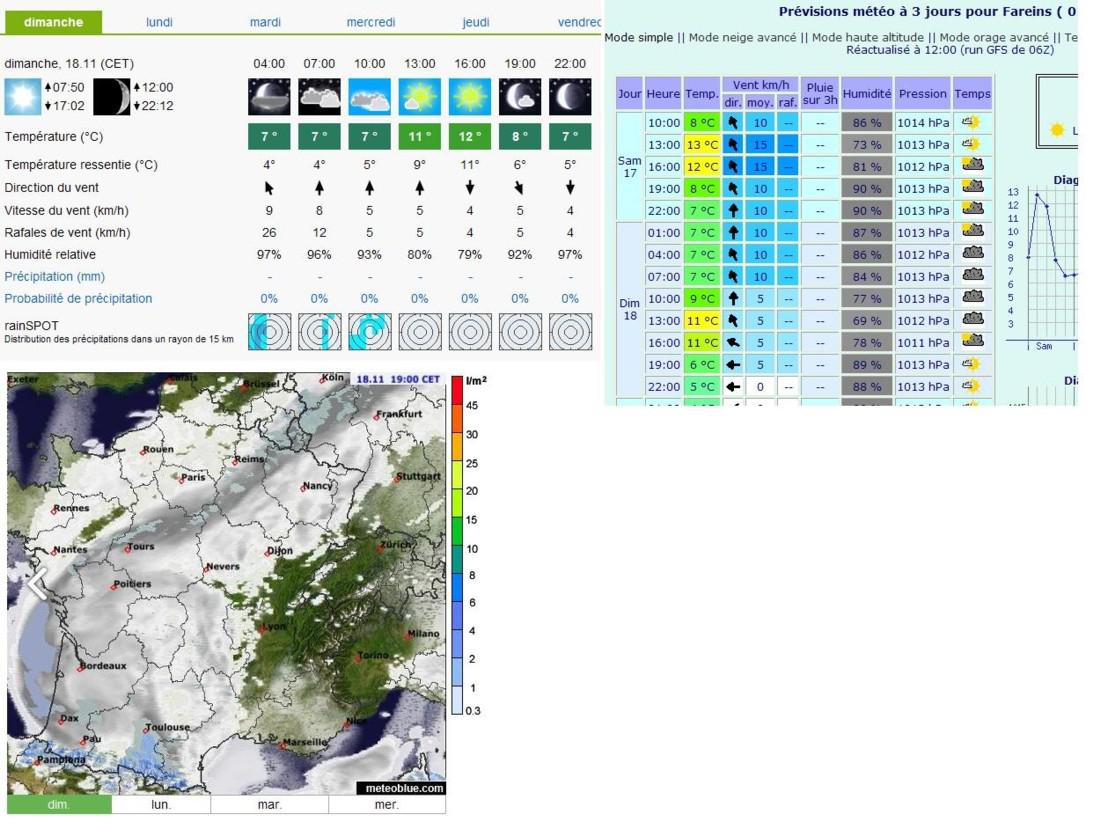Select Mode orage avancé view
The width and height of the screenshot is (1100, 836).
(994, 37)
